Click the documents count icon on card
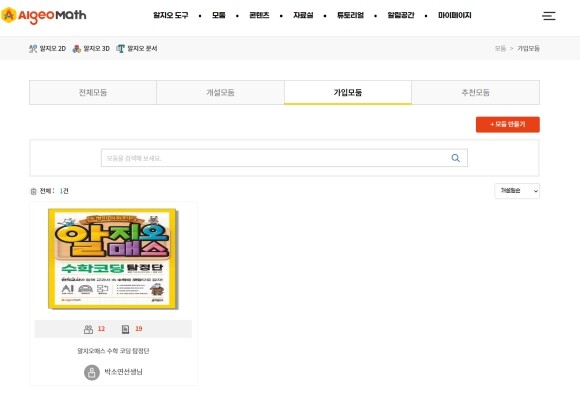 (x=125, y=329)
